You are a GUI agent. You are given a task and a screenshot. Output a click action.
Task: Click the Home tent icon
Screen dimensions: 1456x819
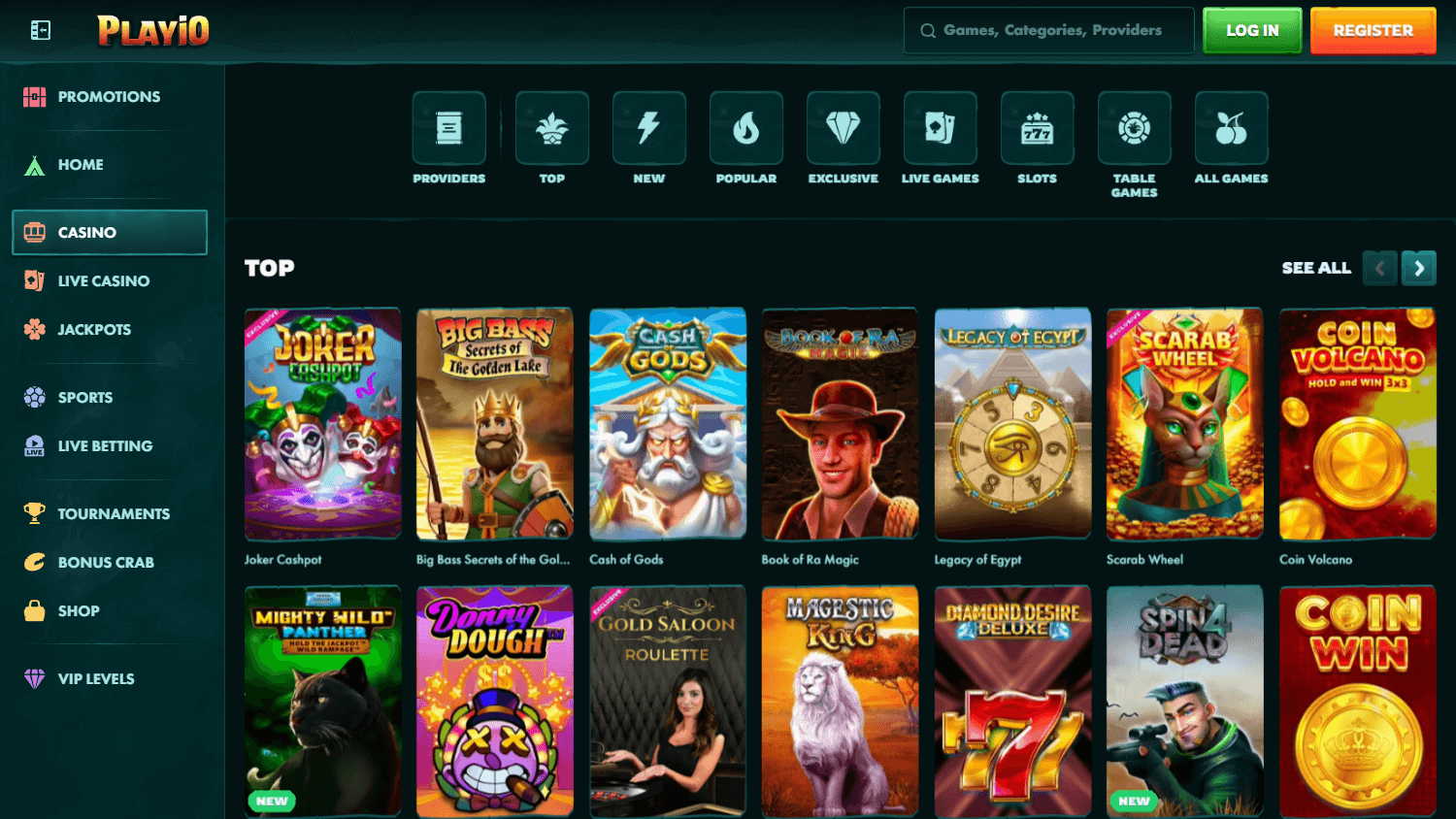click(35, 165)
